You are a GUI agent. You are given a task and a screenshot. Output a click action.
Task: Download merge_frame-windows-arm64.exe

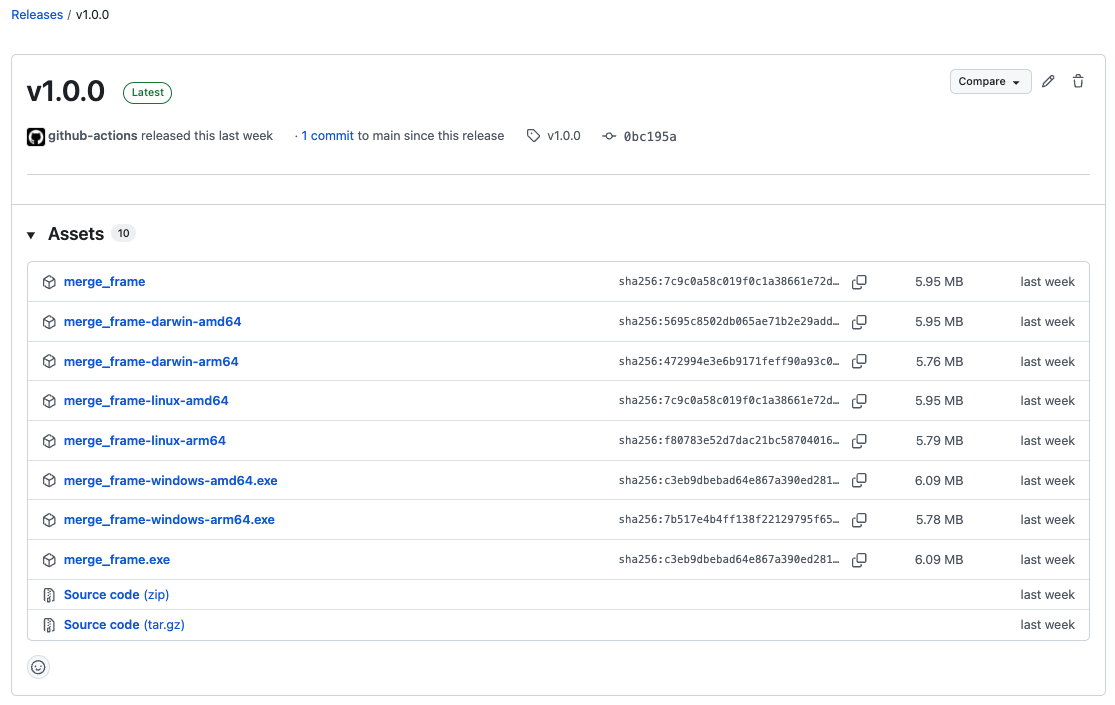[169, 520]
